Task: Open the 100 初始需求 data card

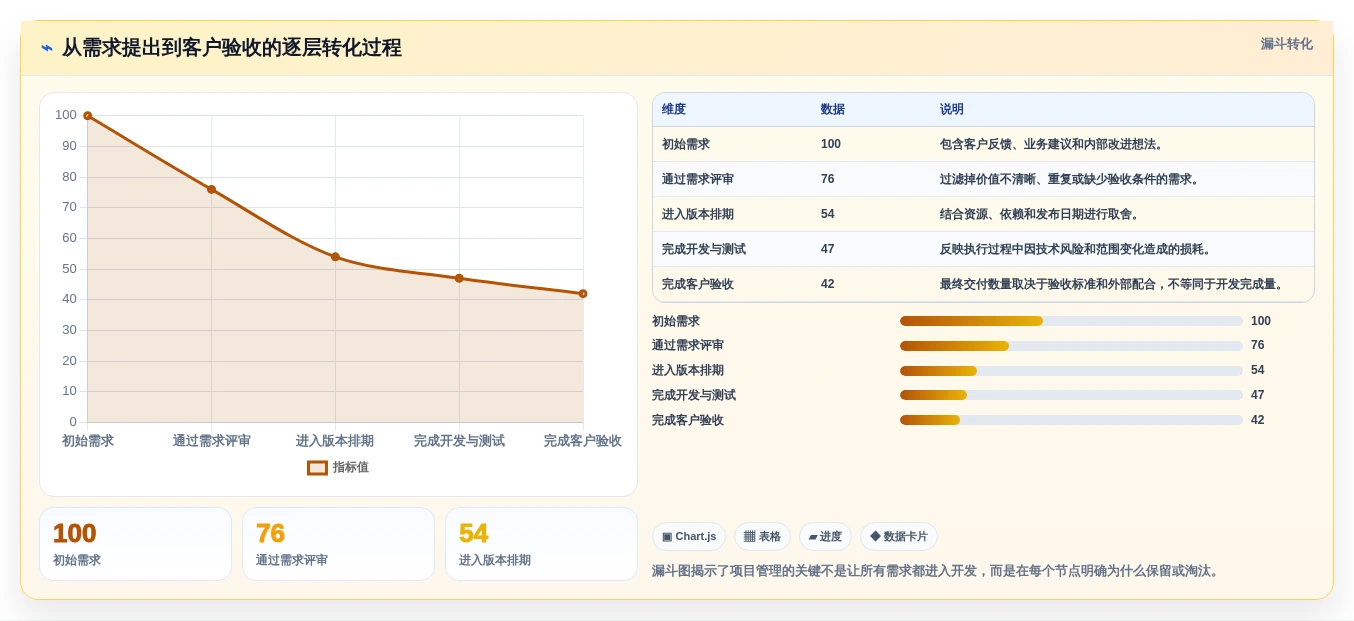Action: [135, 544]
